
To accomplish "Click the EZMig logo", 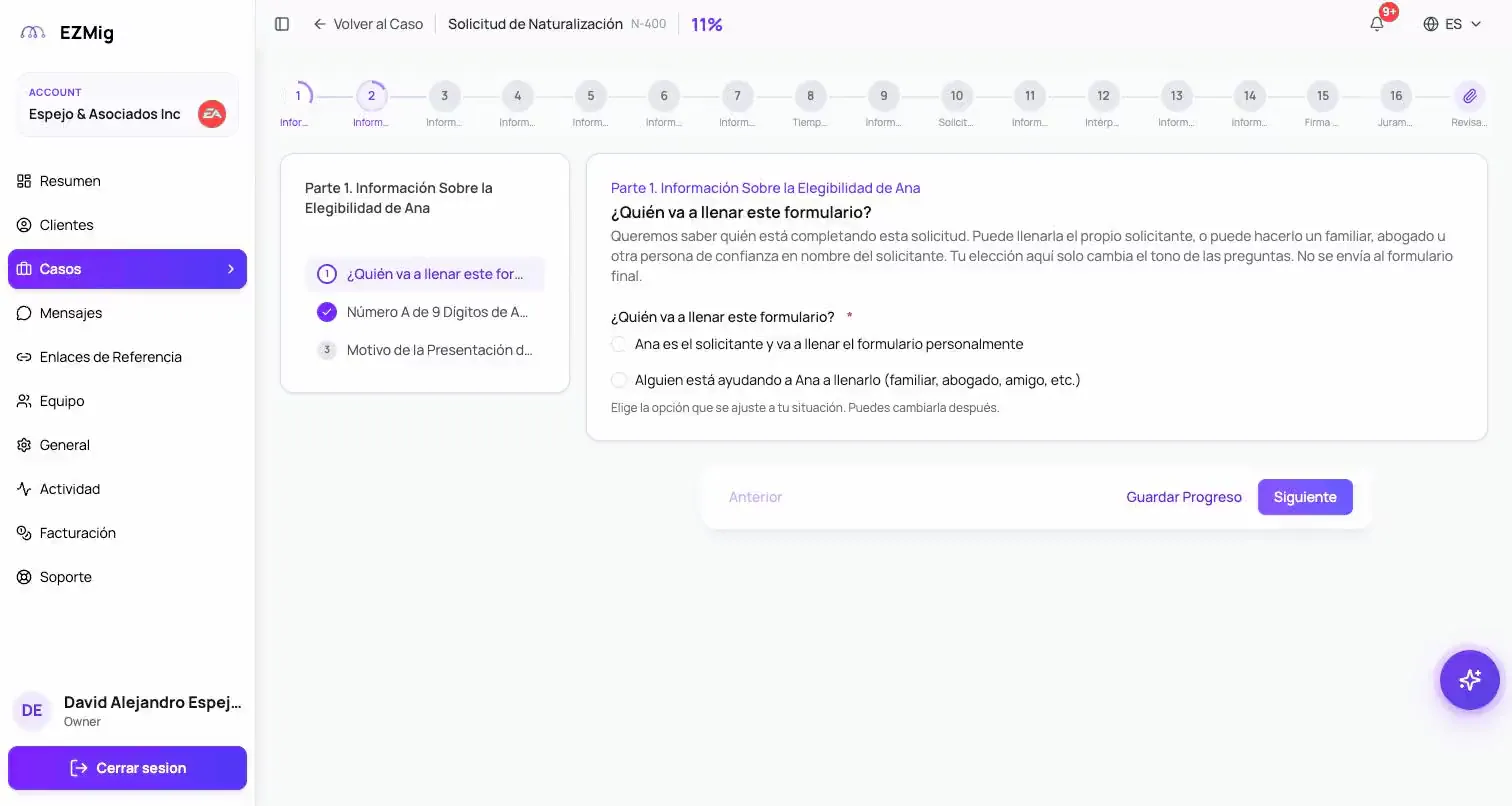I will (67, 33).
